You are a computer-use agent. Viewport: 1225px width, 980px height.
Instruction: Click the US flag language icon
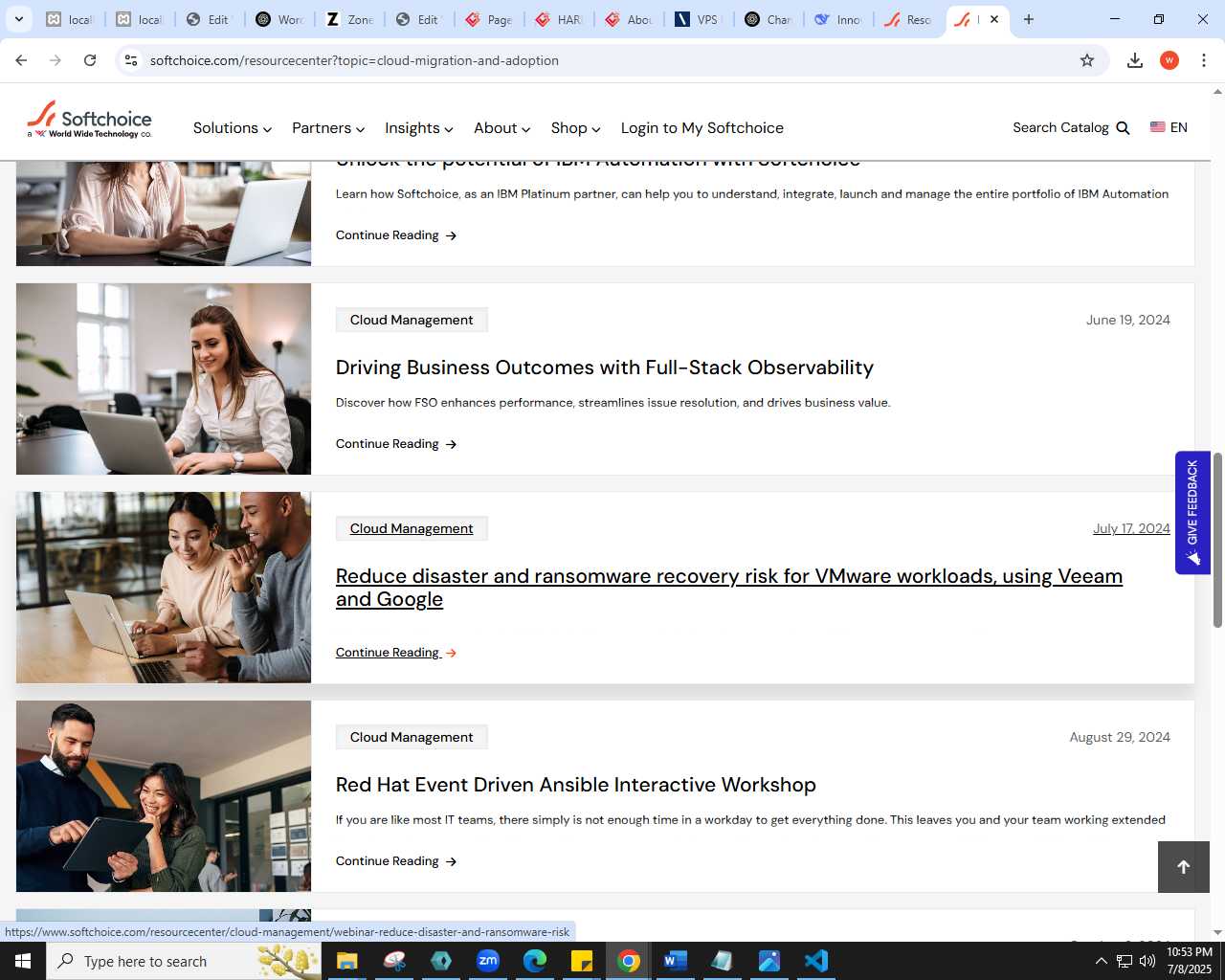[x=1158, y=127]
